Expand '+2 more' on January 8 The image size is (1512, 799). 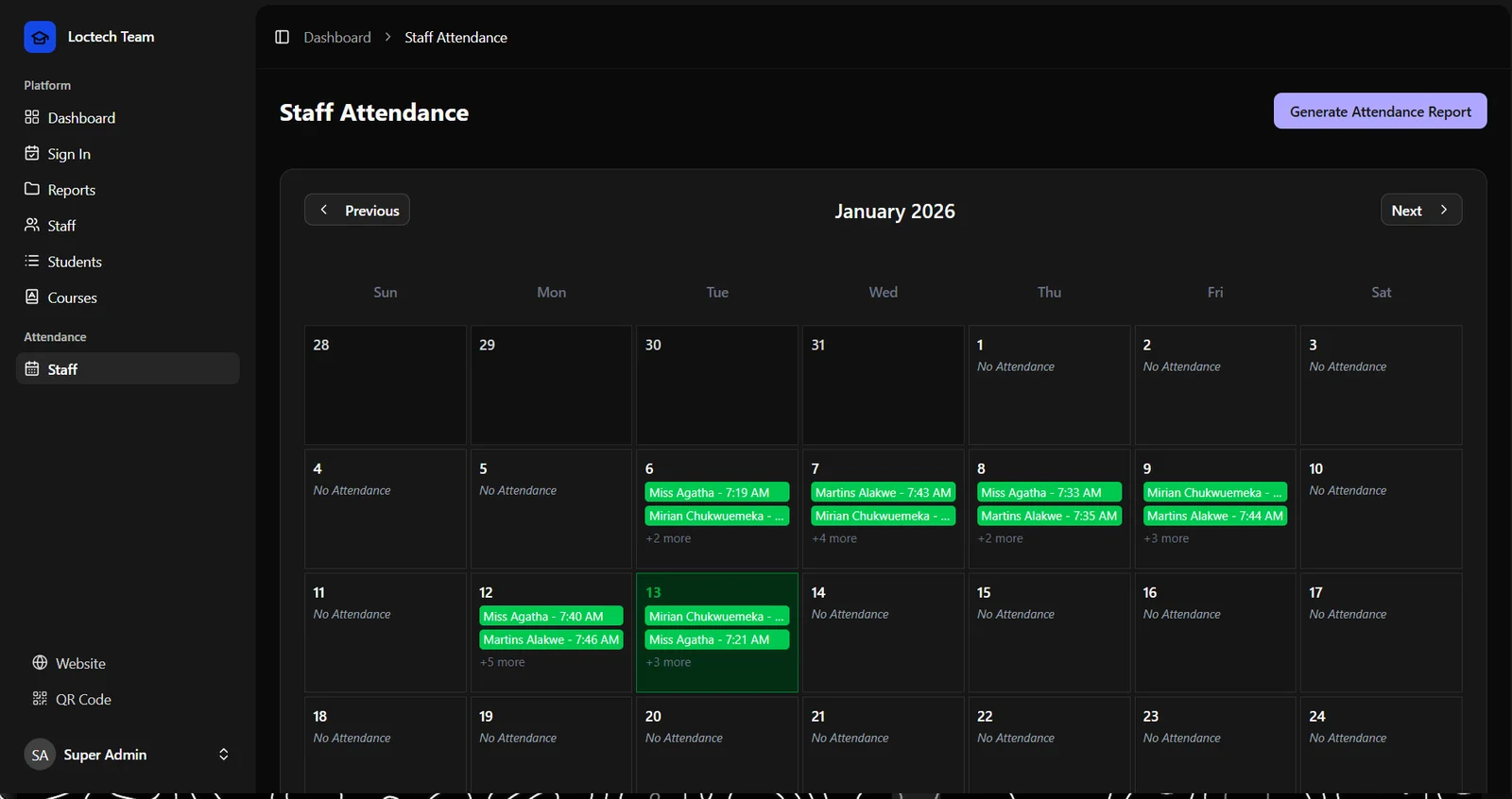click(1000, 538)
